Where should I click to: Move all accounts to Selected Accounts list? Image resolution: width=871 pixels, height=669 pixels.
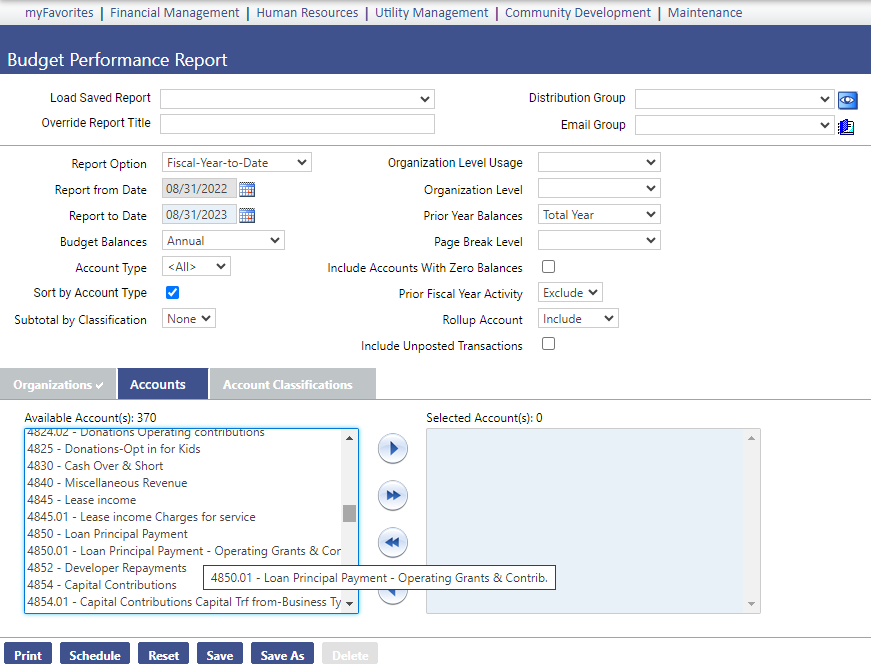pyautogui.click(x=393, y=495)
